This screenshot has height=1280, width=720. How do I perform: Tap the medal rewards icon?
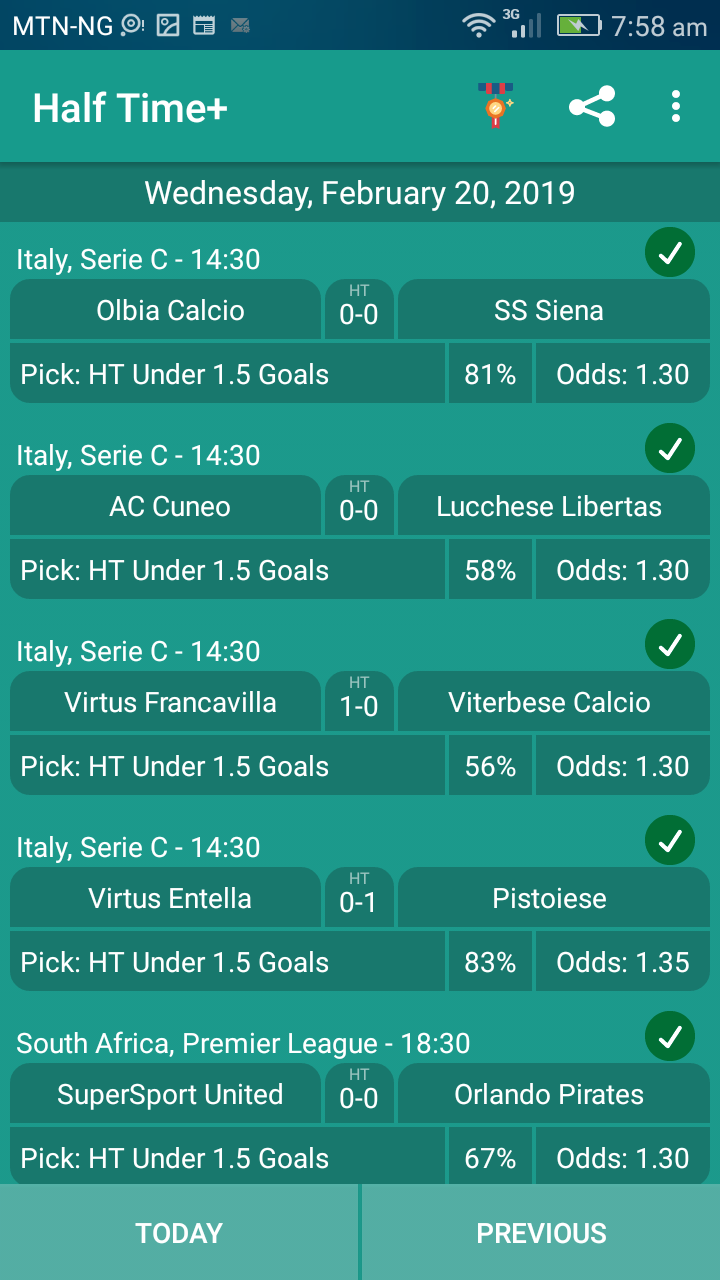496,106
